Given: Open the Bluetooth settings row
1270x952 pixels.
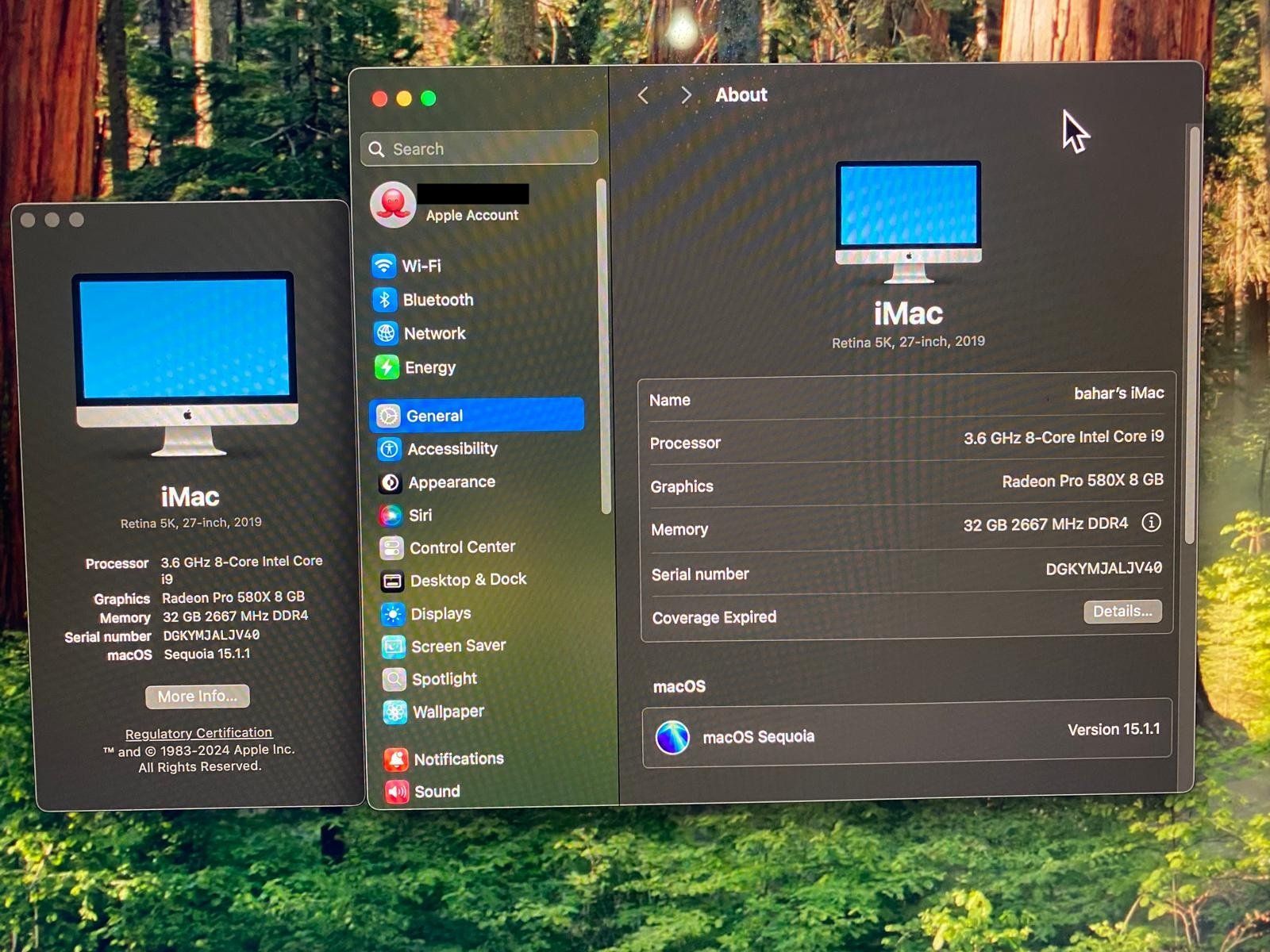Looking at the screenshot, I should tap(476, 300).
